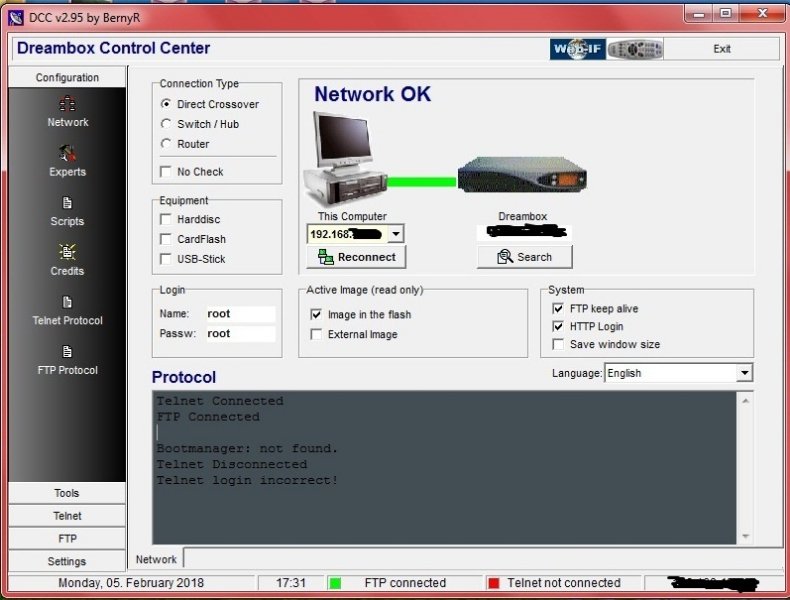
Task: Launch the Web-IF interface icon
Action: point(578,49)
